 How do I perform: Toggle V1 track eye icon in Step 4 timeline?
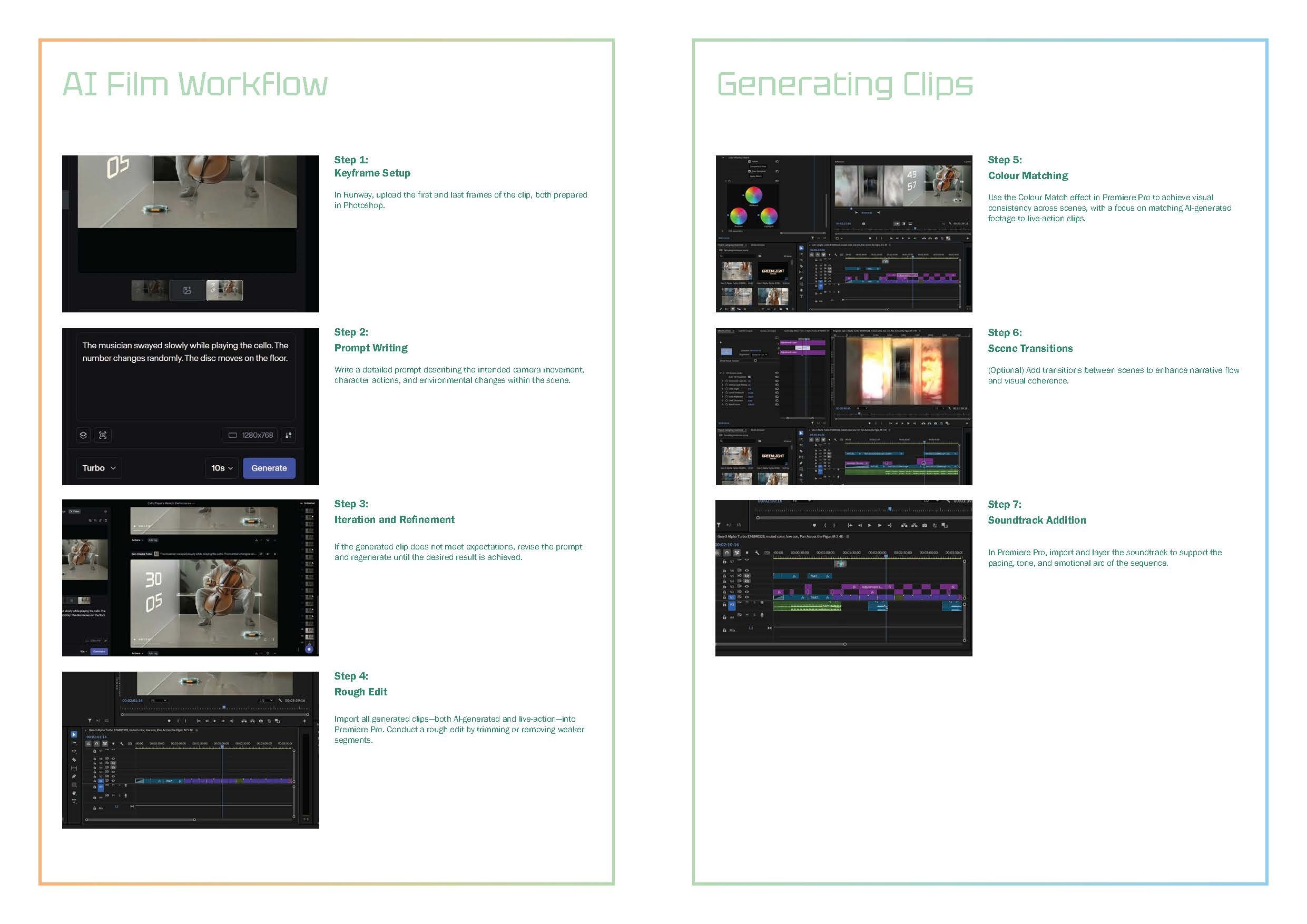[113, 781]
